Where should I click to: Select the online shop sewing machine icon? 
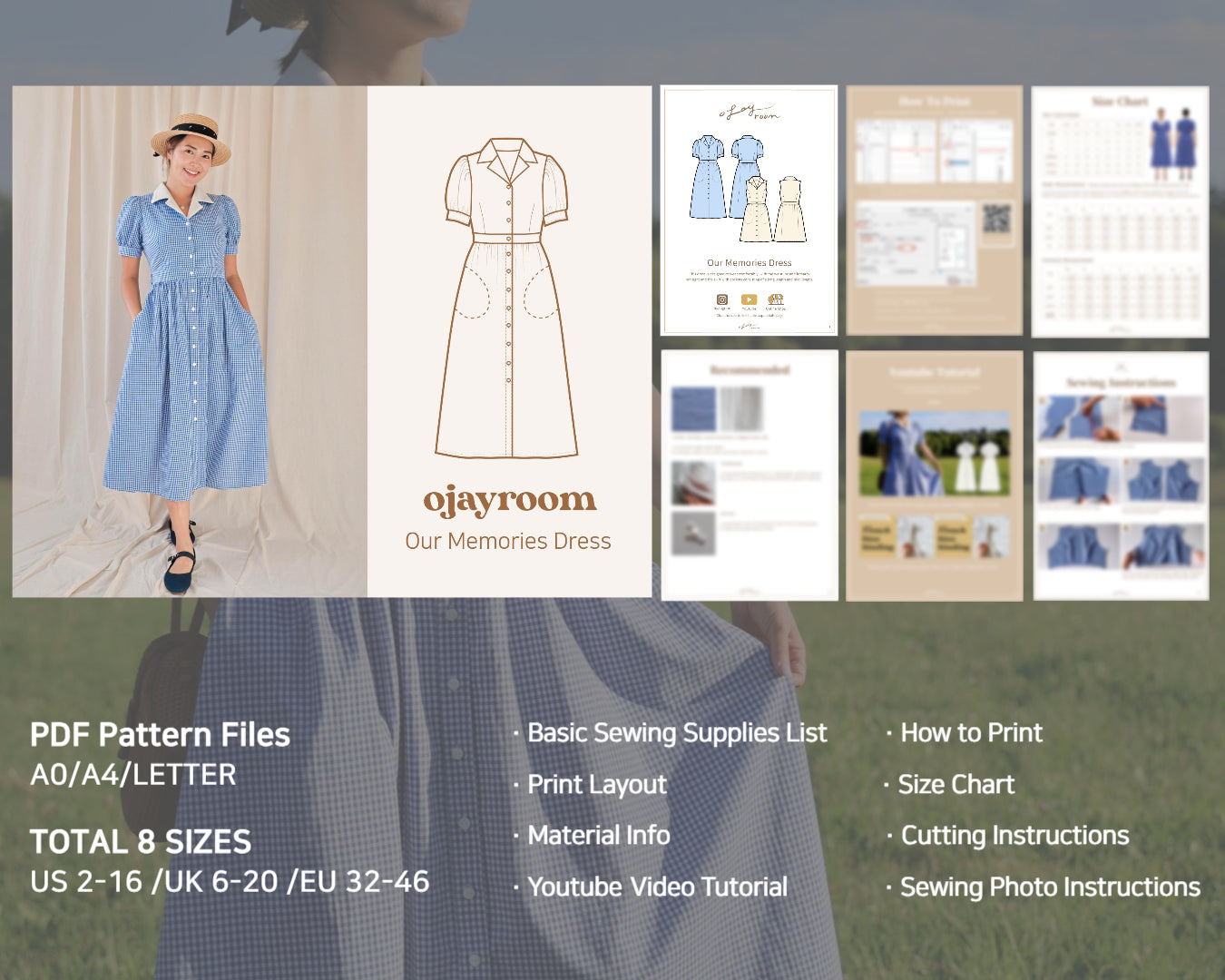778,299
